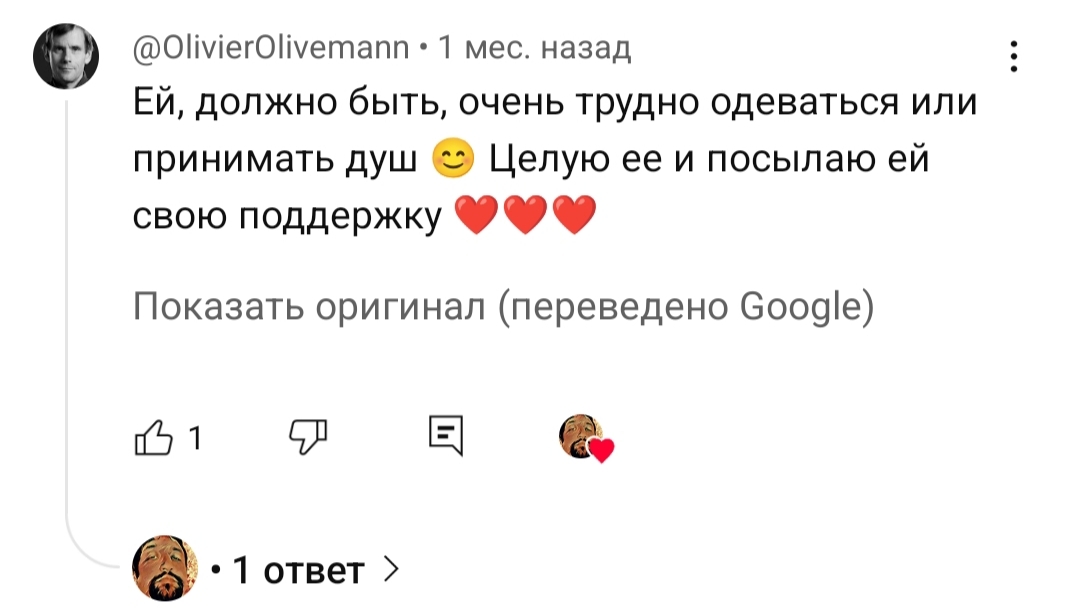Expand the 1 ответ replies thread
The height and width of the screenshot is (612, 1080).
(x=298, y=570)
